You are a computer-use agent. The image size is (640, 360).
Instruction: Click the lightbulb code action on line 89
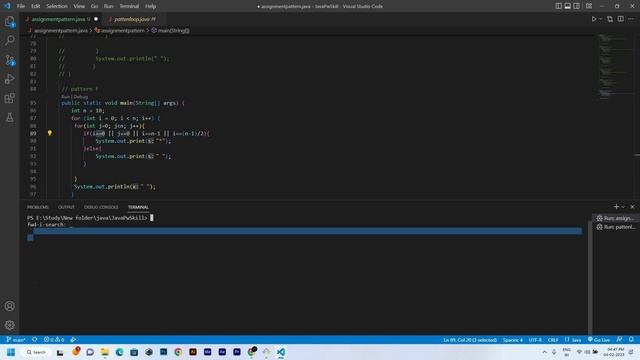[50, 133]
